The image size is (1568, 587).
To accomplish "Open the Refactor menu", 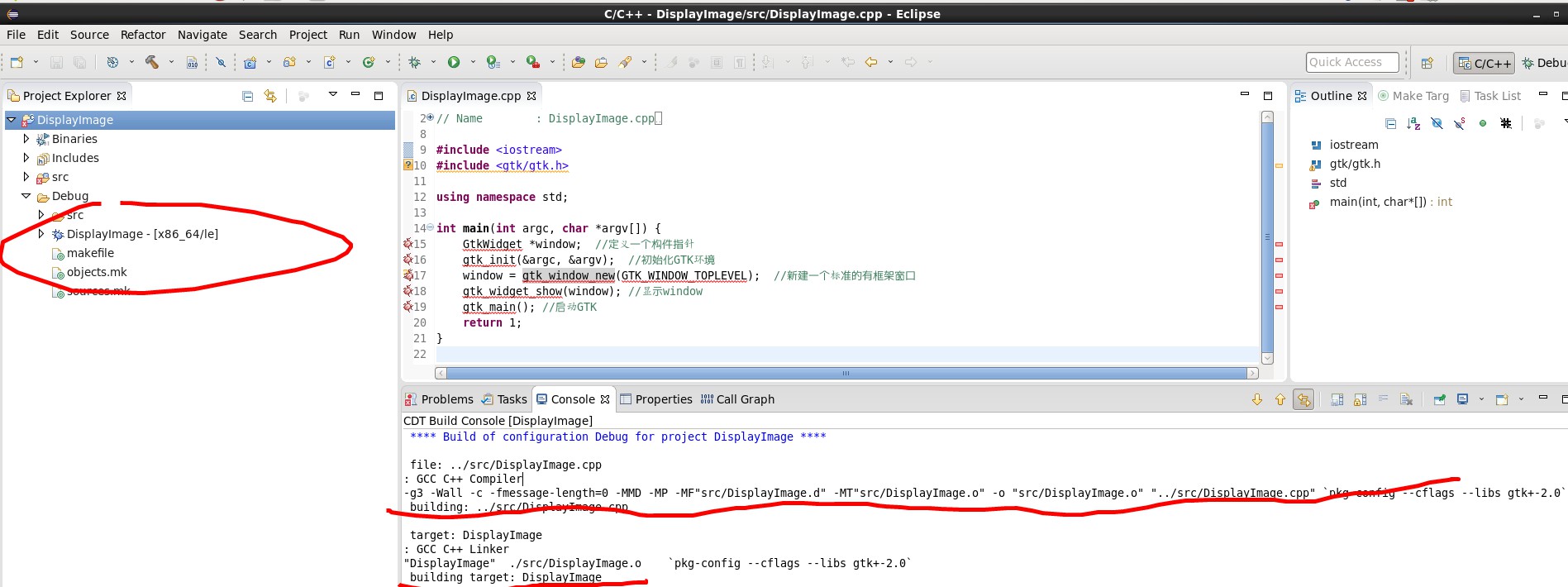I will tap(143, 35).
